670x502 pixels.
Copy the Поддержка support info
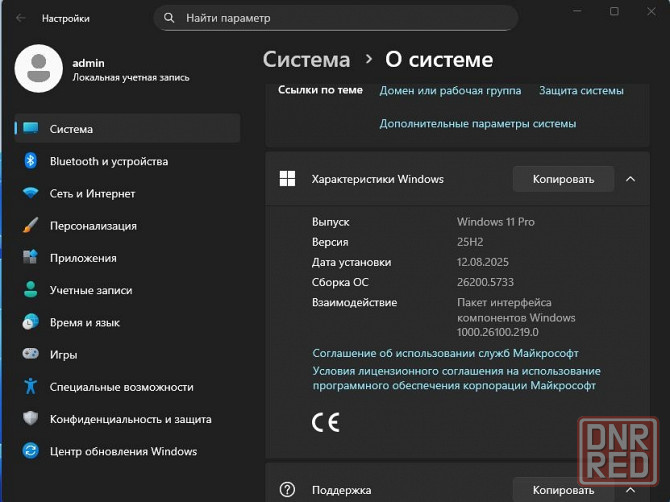tap(563, 490)
